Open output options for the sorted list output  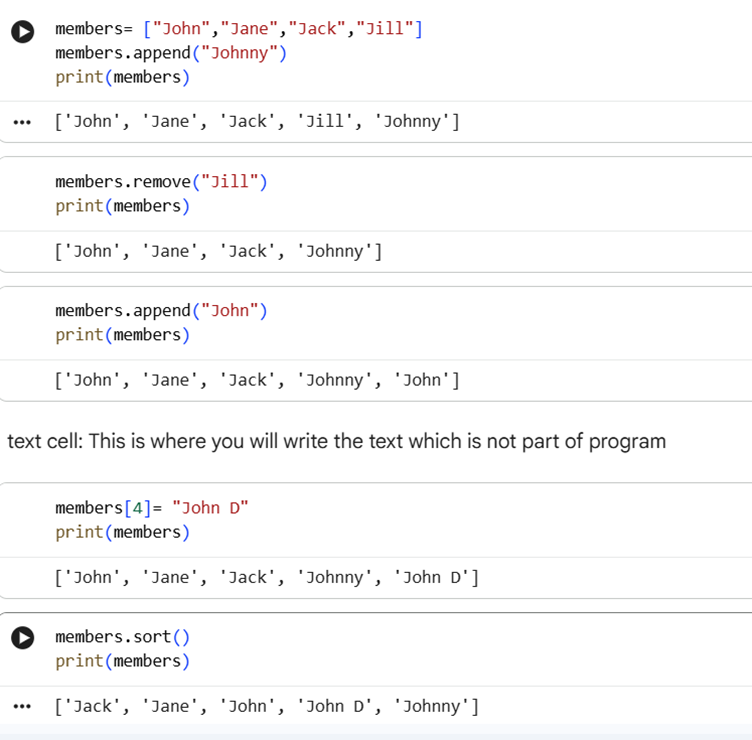pos(22,707)
